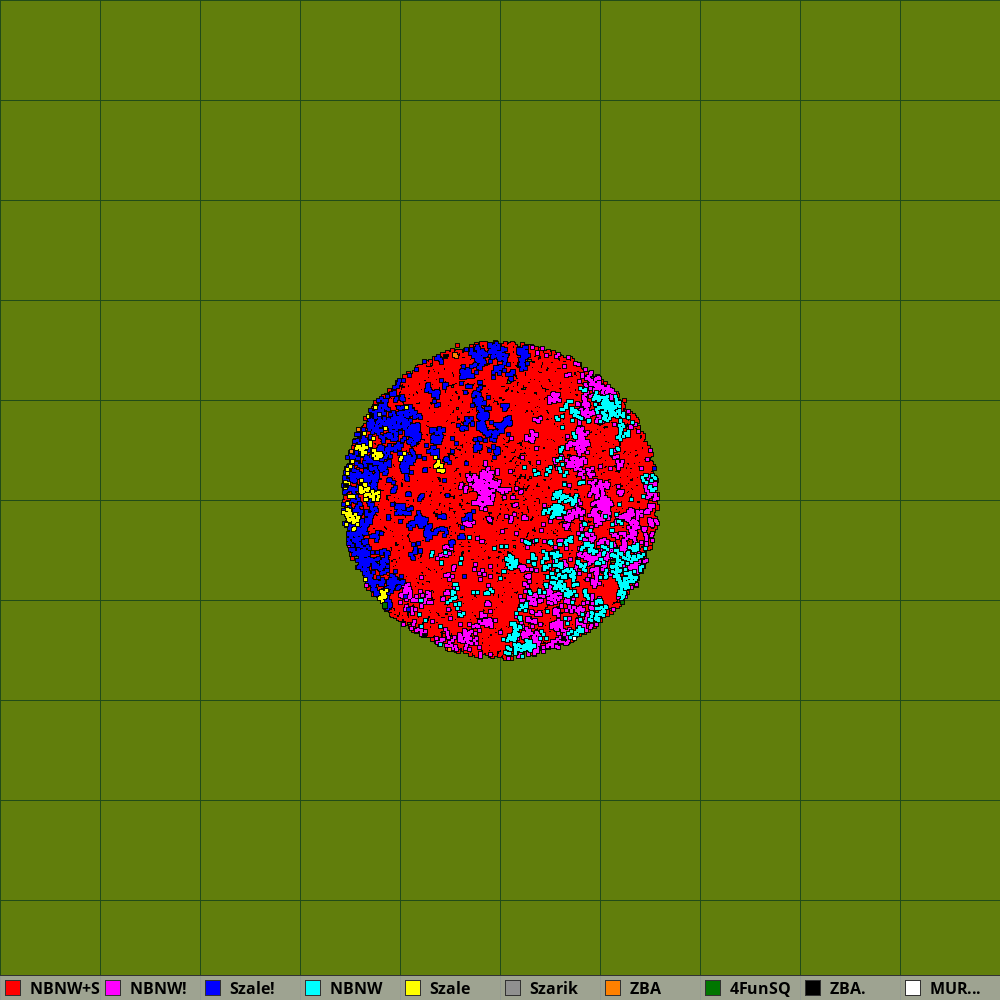
Task: Select the 'MUR...' legend label
Action: (x=955, y=988)
